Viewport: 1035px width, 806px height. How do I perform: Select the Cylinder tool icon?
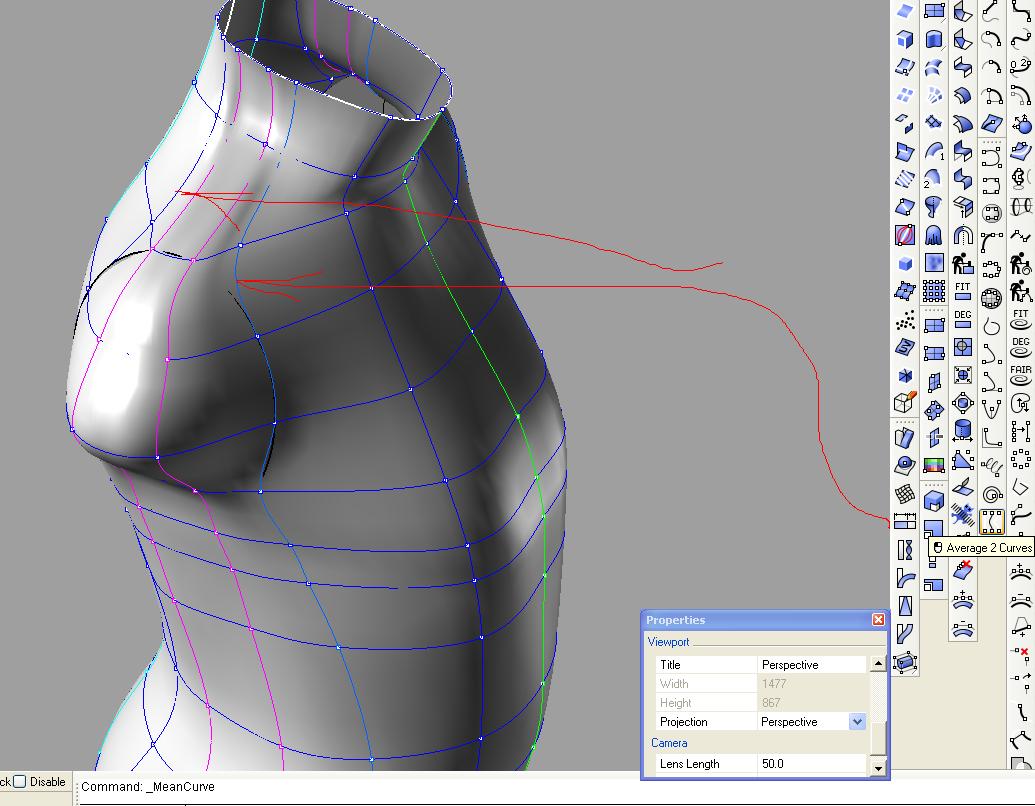click(963, 431)
